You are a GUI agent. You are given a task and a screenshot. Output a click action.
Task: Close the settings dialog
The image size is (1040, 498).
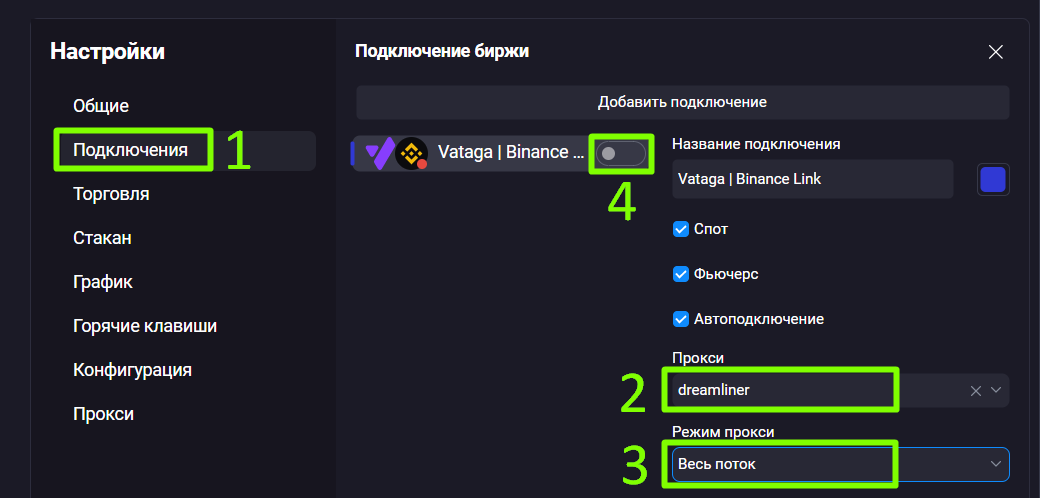tap(995, 52)
